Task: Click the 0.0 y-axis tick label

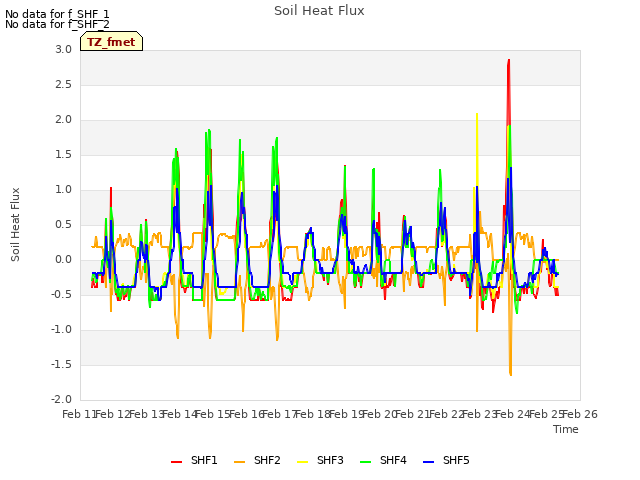Action: point(63,260)
